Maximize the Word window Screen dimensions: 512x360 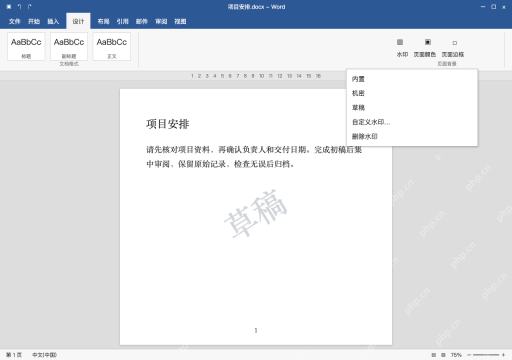point(494,7)
